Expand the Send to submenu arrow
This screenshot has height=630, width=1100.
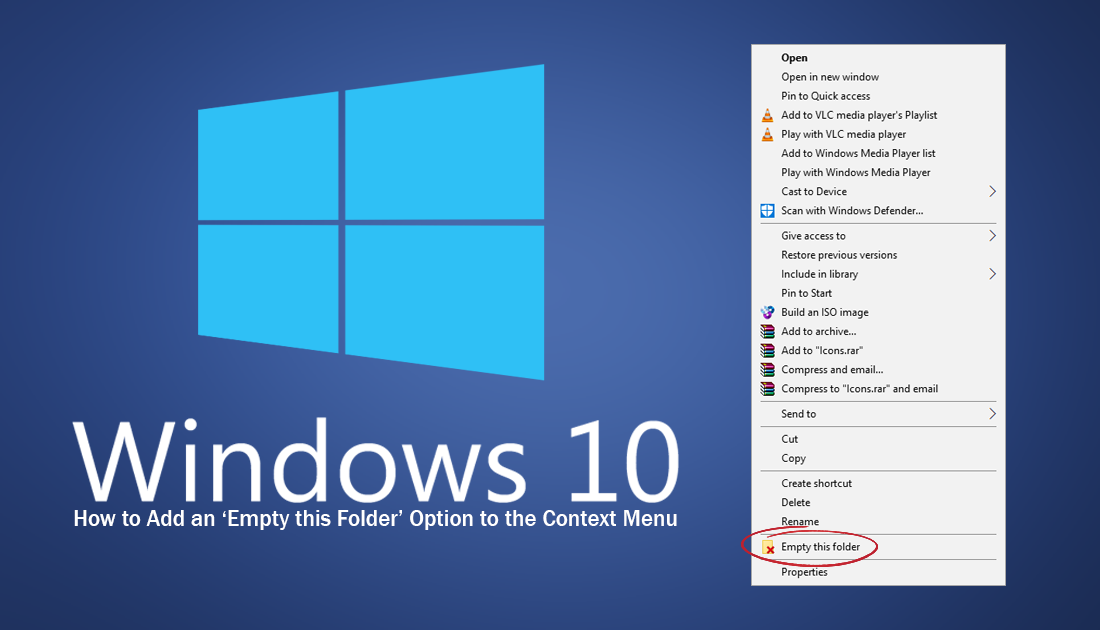992,414
